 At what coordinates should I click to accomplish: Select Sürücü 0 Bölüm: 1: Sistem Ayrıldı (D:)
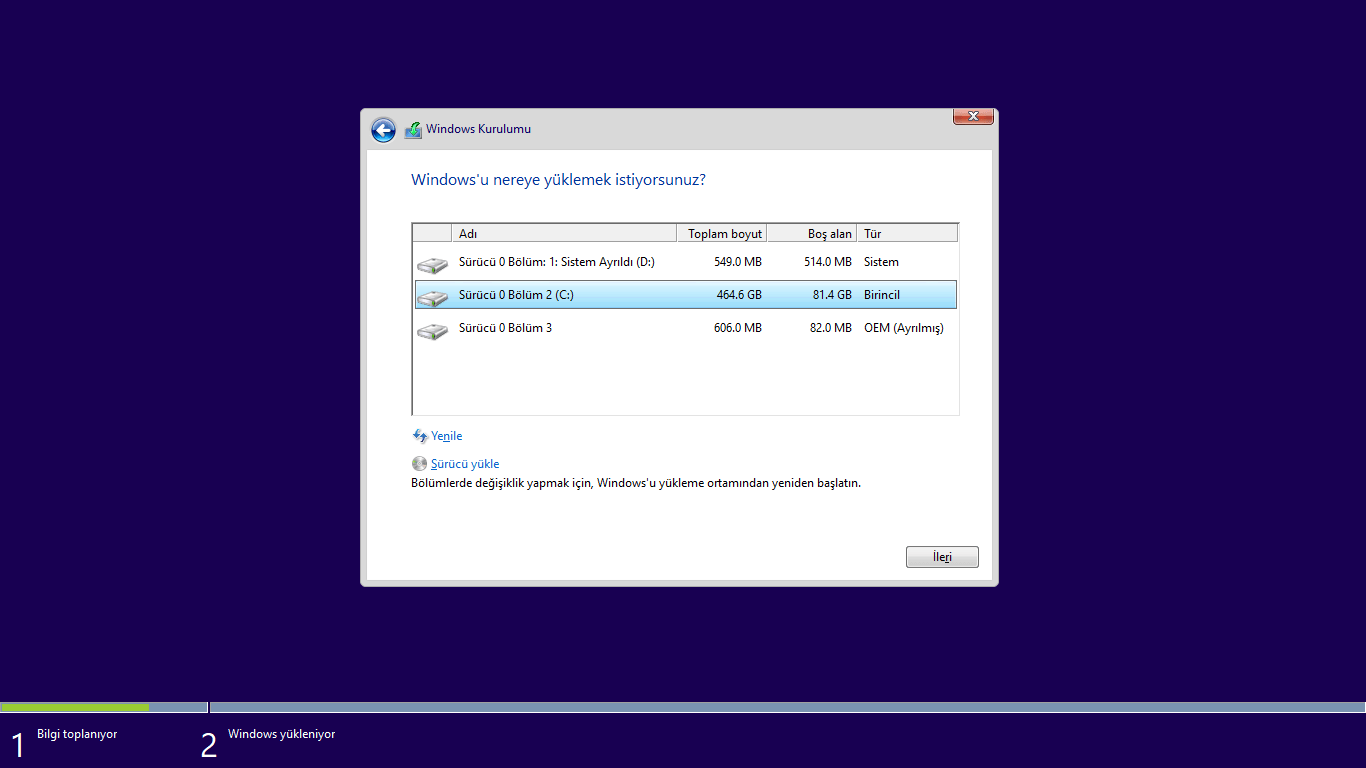685,262
